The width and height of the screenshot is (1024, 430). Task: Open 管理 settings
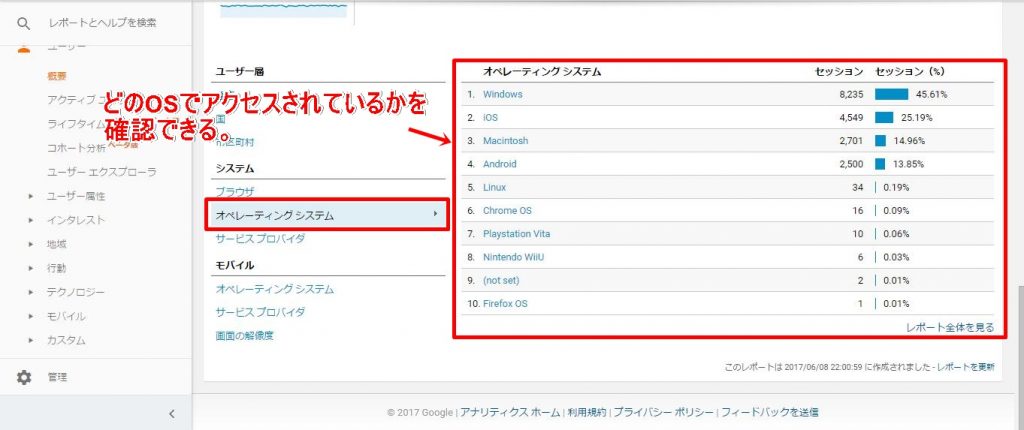(57, 377)
